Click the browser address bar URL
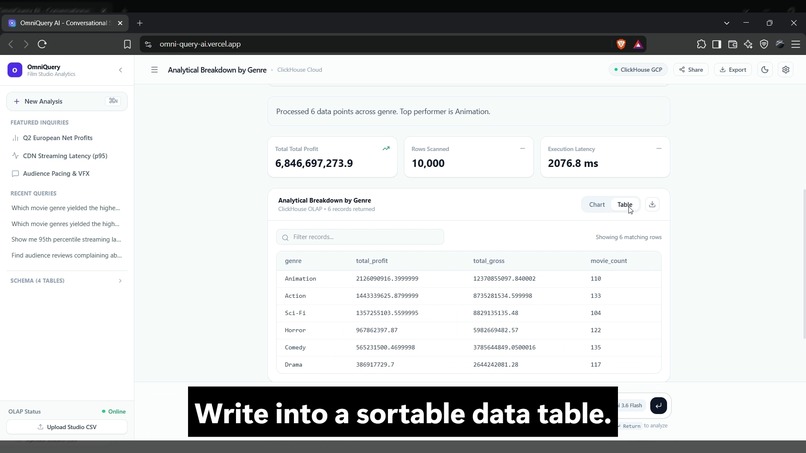806x453 pixels. (x=200, y=44)
